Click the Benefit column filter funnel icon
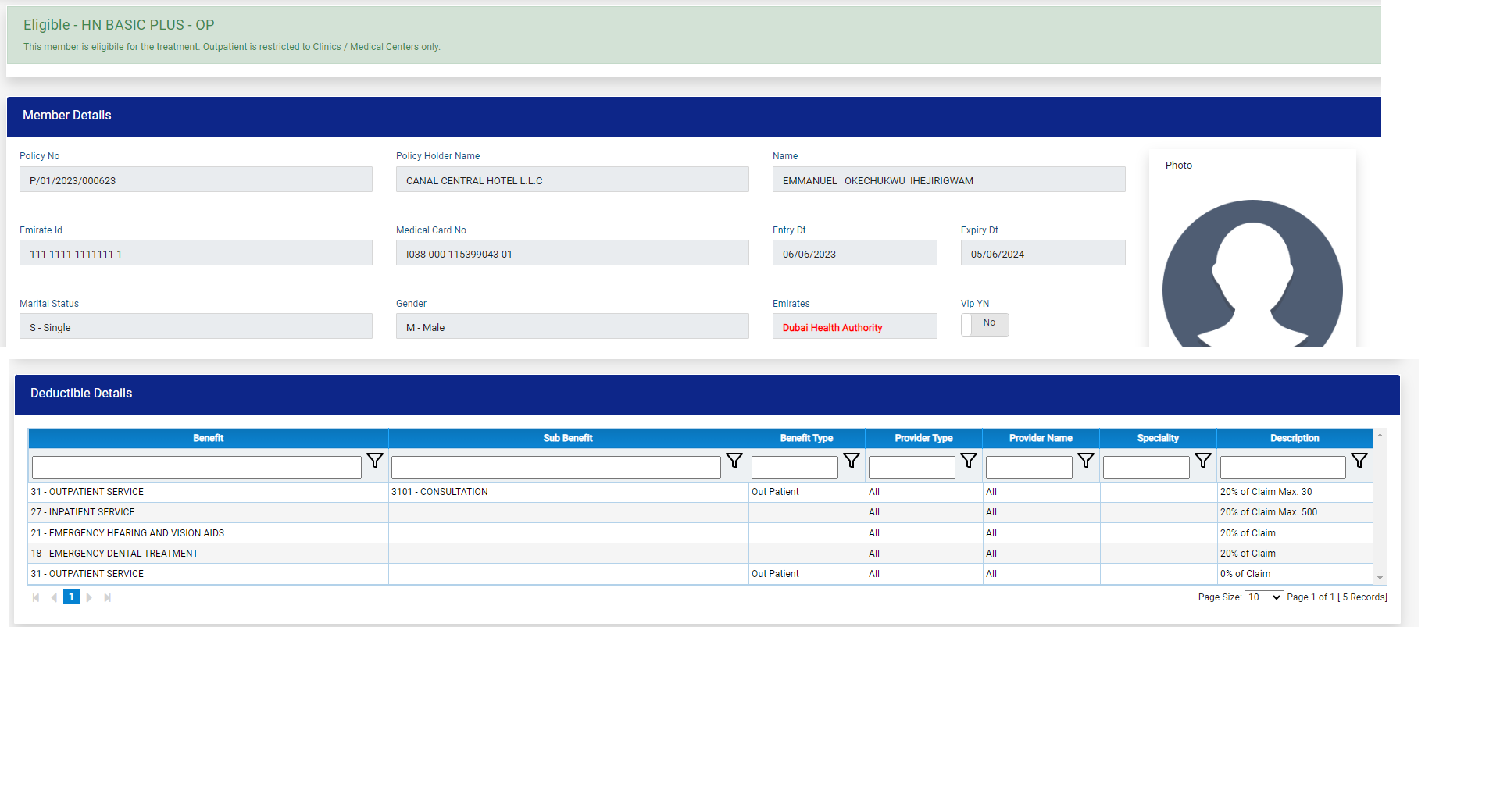 (375, 461)
